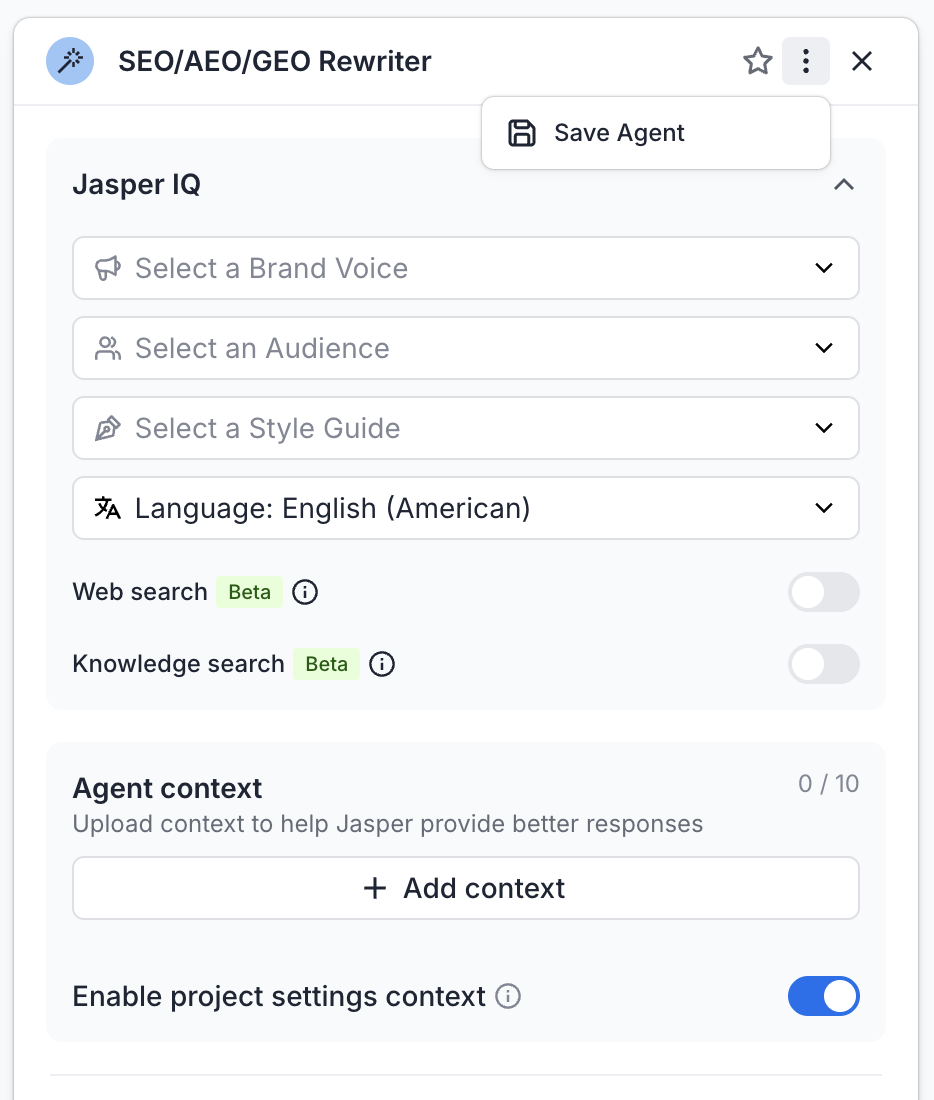This screenshot has width=934, height=1100.
Task: Click the translate Language icon
Action: [107, 508]
